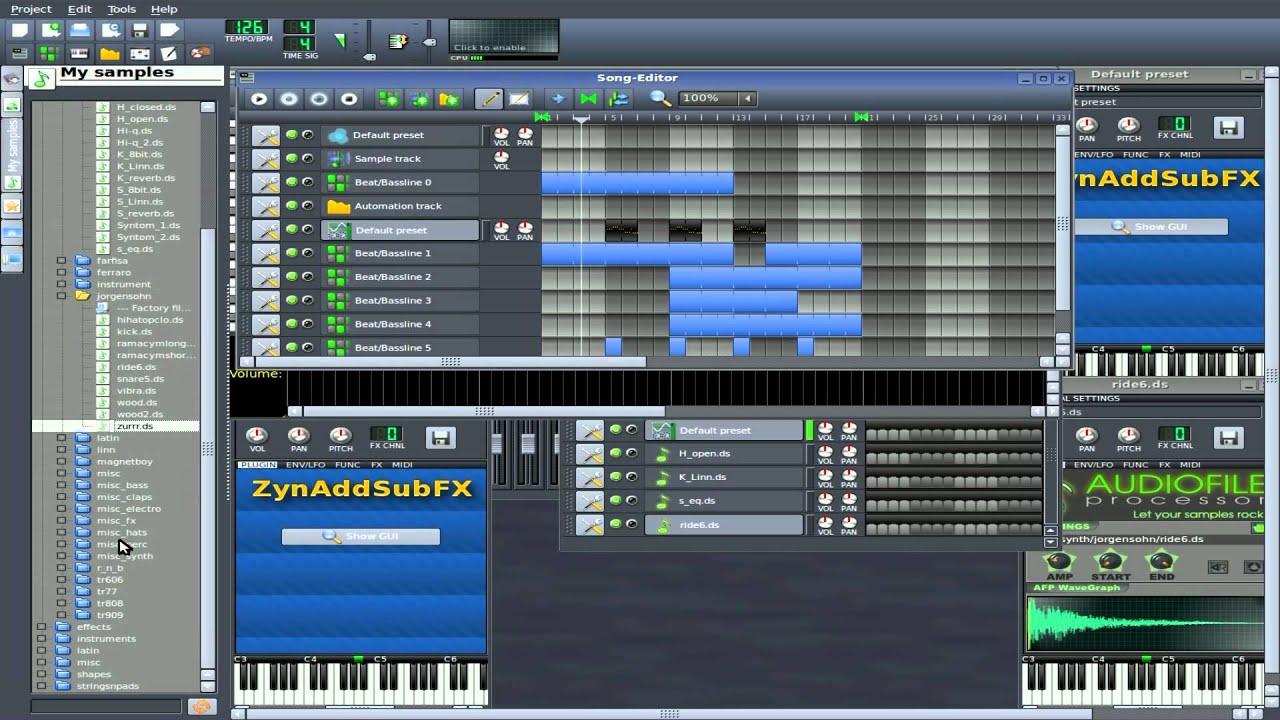Toggle auto-scrolling arrow in Song-Editor
Viewport: 1280px width, 720px height.
559,99
